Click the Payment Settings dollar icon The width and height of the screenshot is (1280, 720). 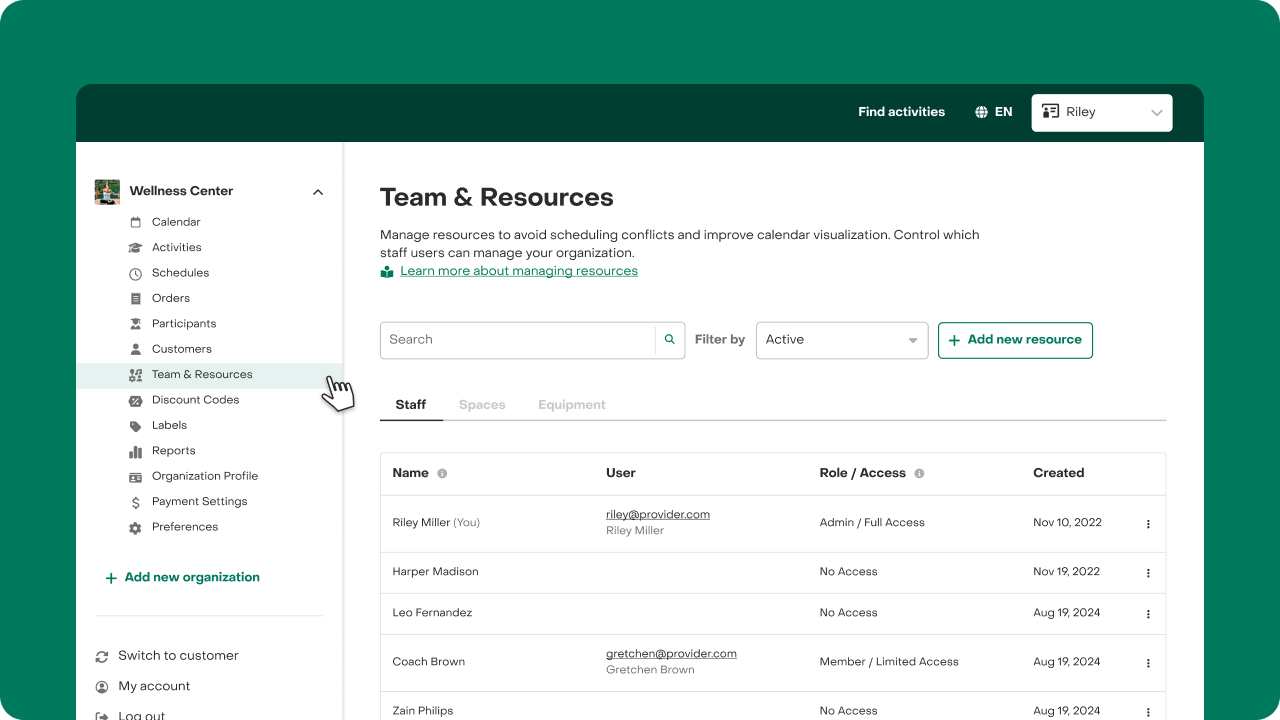click(x=136, y=502)
